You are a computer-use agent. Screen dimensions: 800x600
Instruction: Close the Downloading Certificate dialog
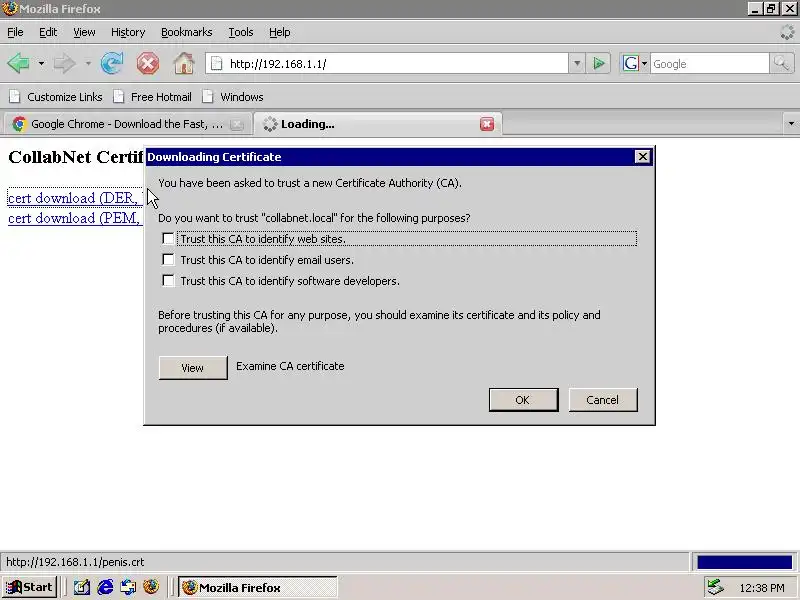tap(643, 157)
